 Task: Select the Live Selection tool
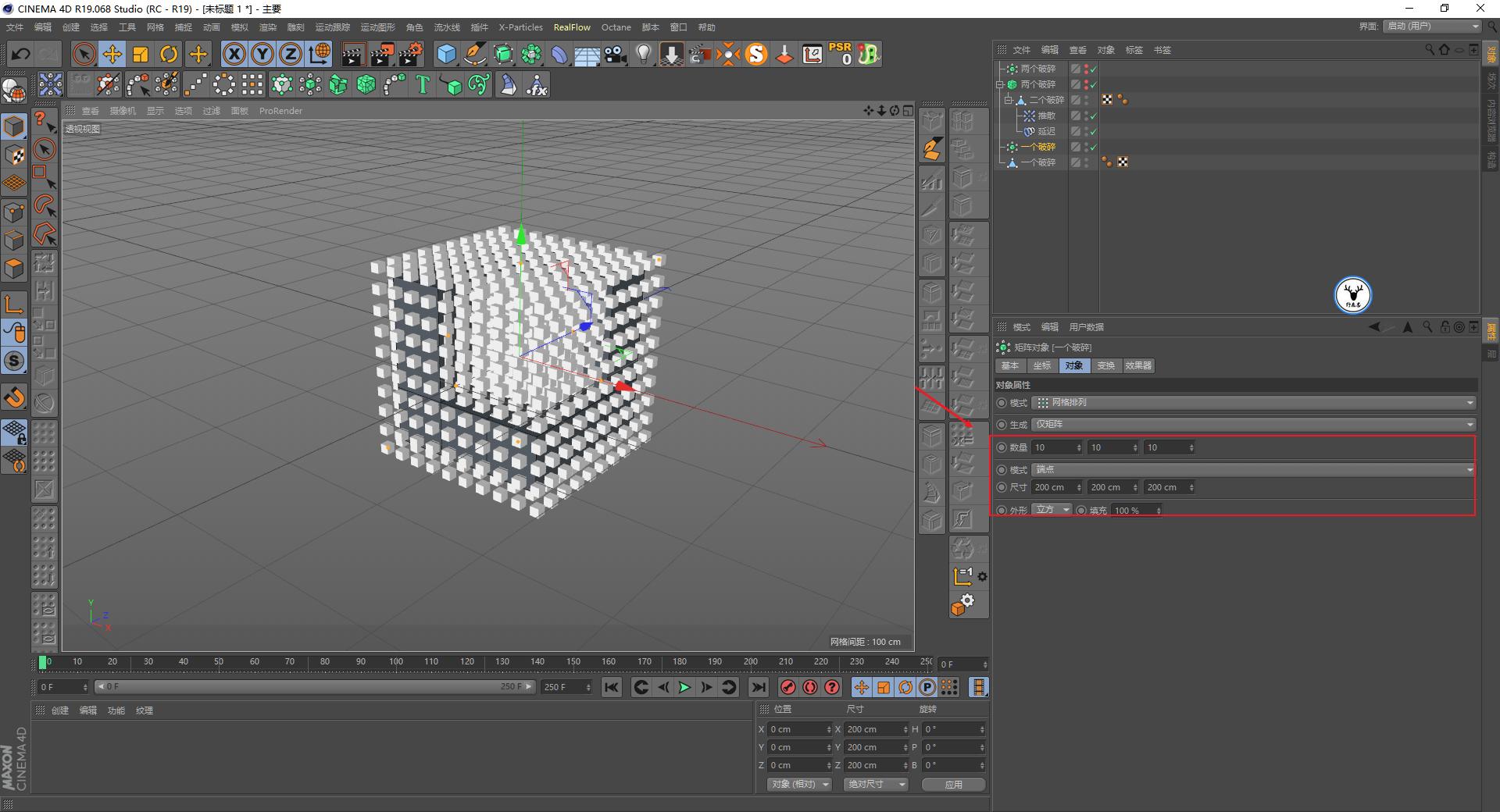point(82,54)
